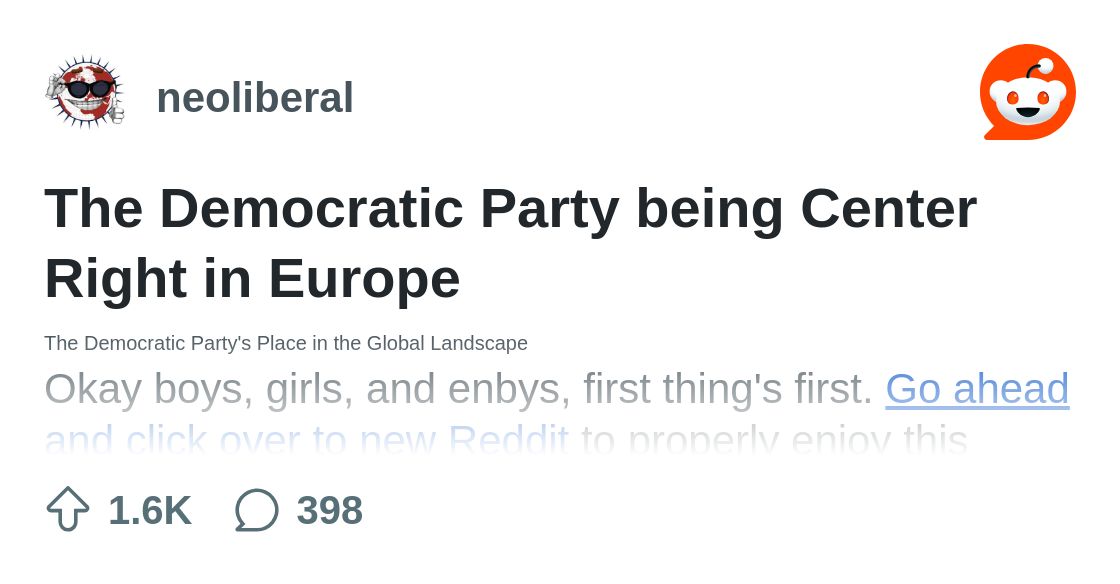Viewport: 1120px width, 584px height.
Task: Open the 398 comments count
Action: [329, 510]
